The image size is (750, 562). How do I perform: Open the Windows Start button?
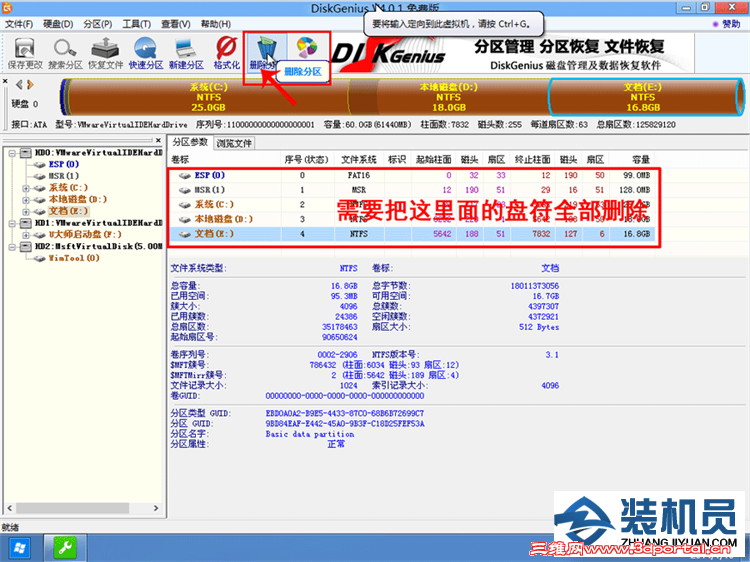coord(18,548)
